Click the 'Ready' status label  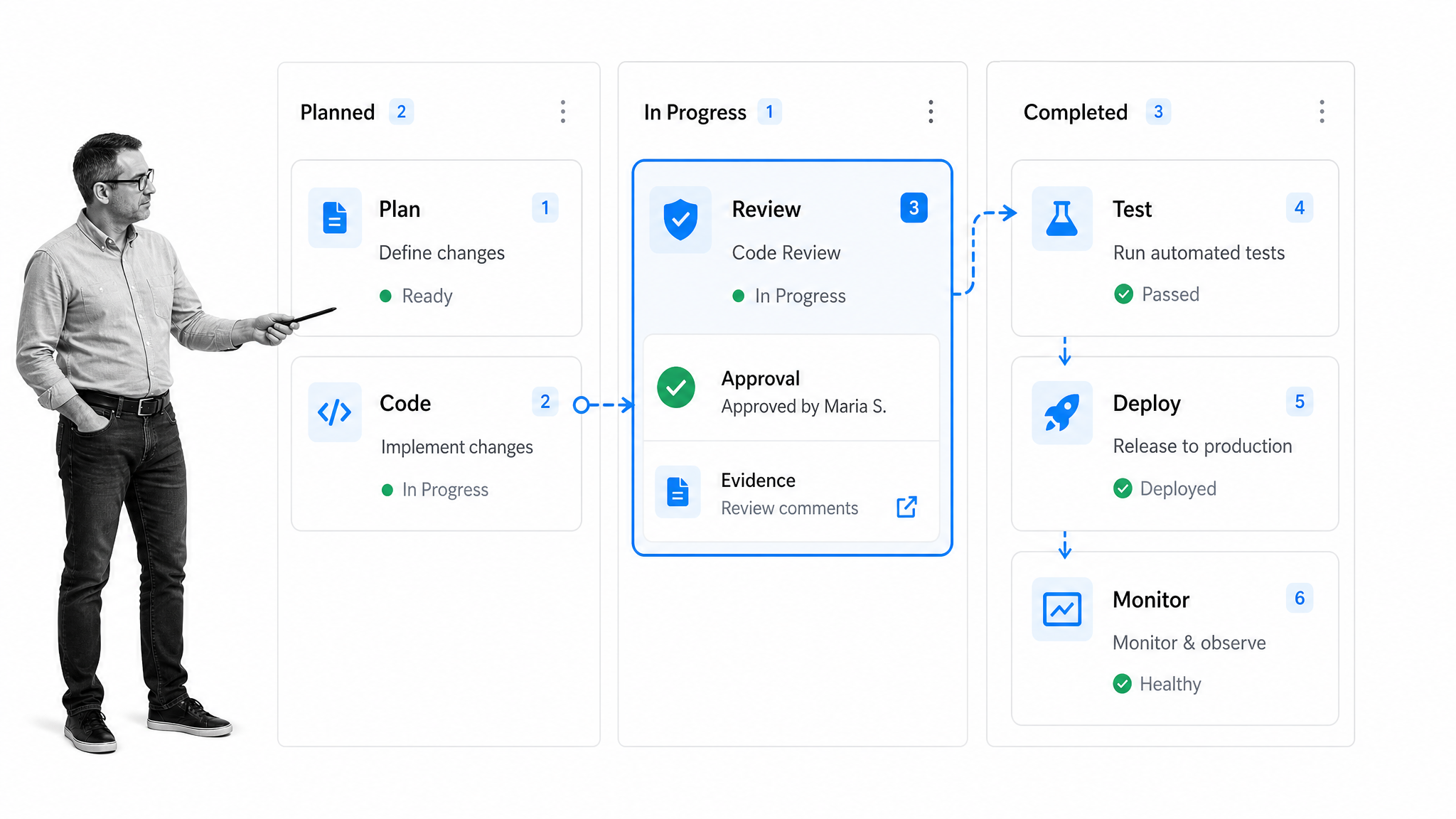(x=427, y=296)
